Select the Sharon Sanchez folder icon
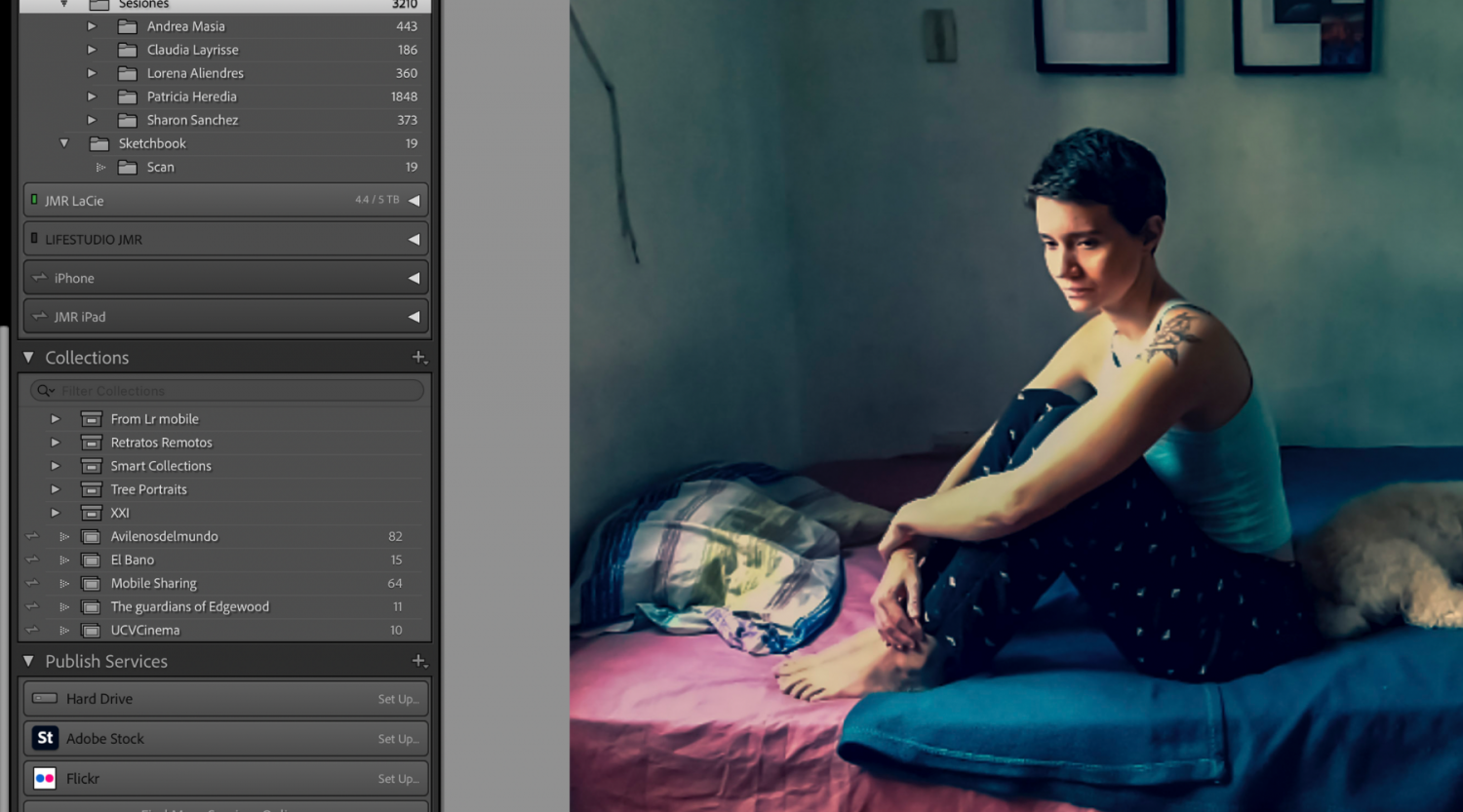 pos(128,120)
